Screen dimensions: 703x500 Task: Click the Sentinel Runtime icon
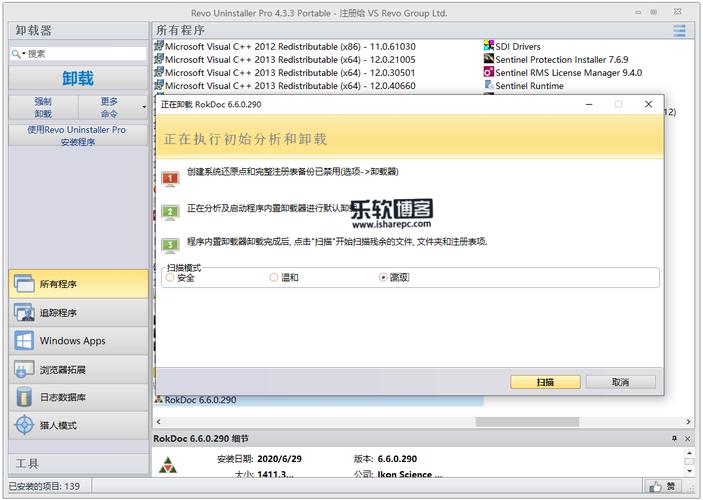489,85
